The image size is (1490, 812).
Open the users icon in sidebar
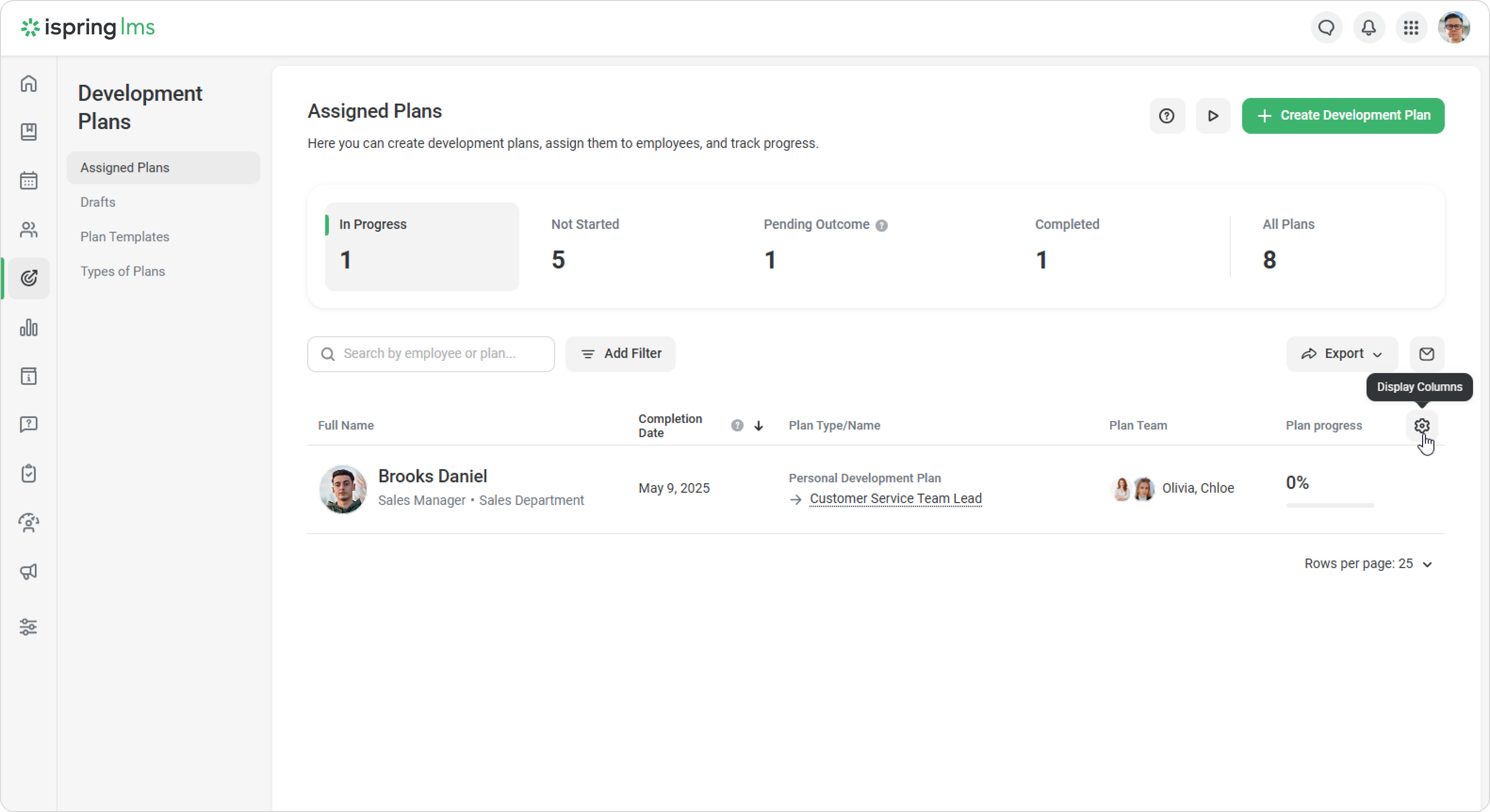click(x=28, y=229)
